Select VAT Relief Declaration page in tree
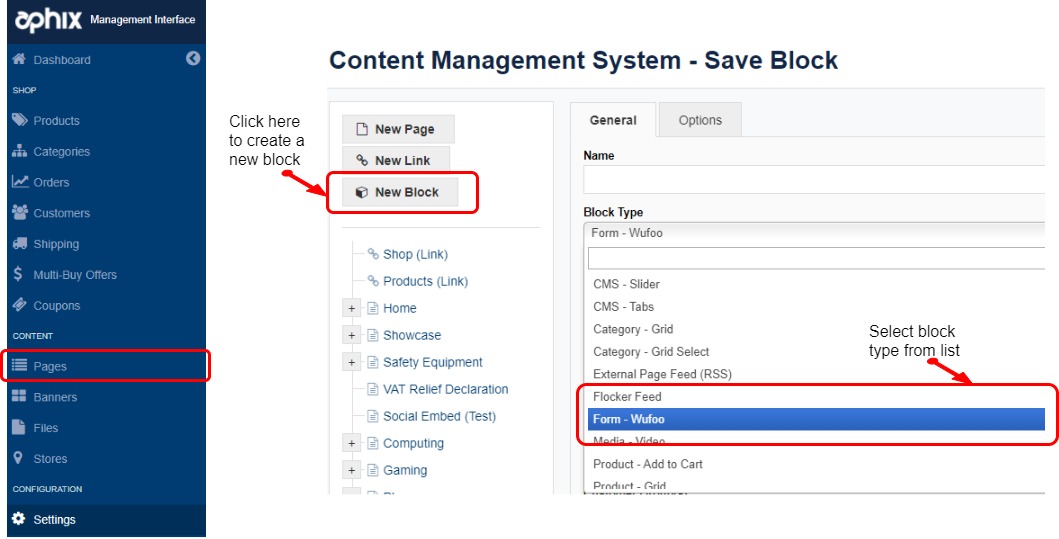Viewport: 1059px width, 539px height. click(x=445, y=390)
